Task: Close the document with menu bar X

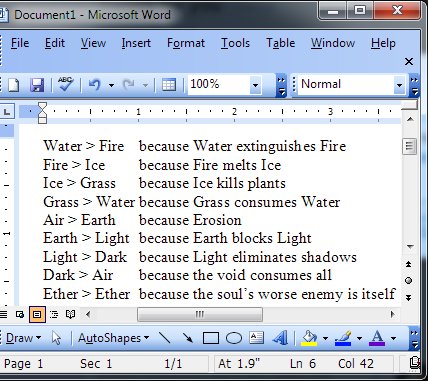Action: point(409,61)
